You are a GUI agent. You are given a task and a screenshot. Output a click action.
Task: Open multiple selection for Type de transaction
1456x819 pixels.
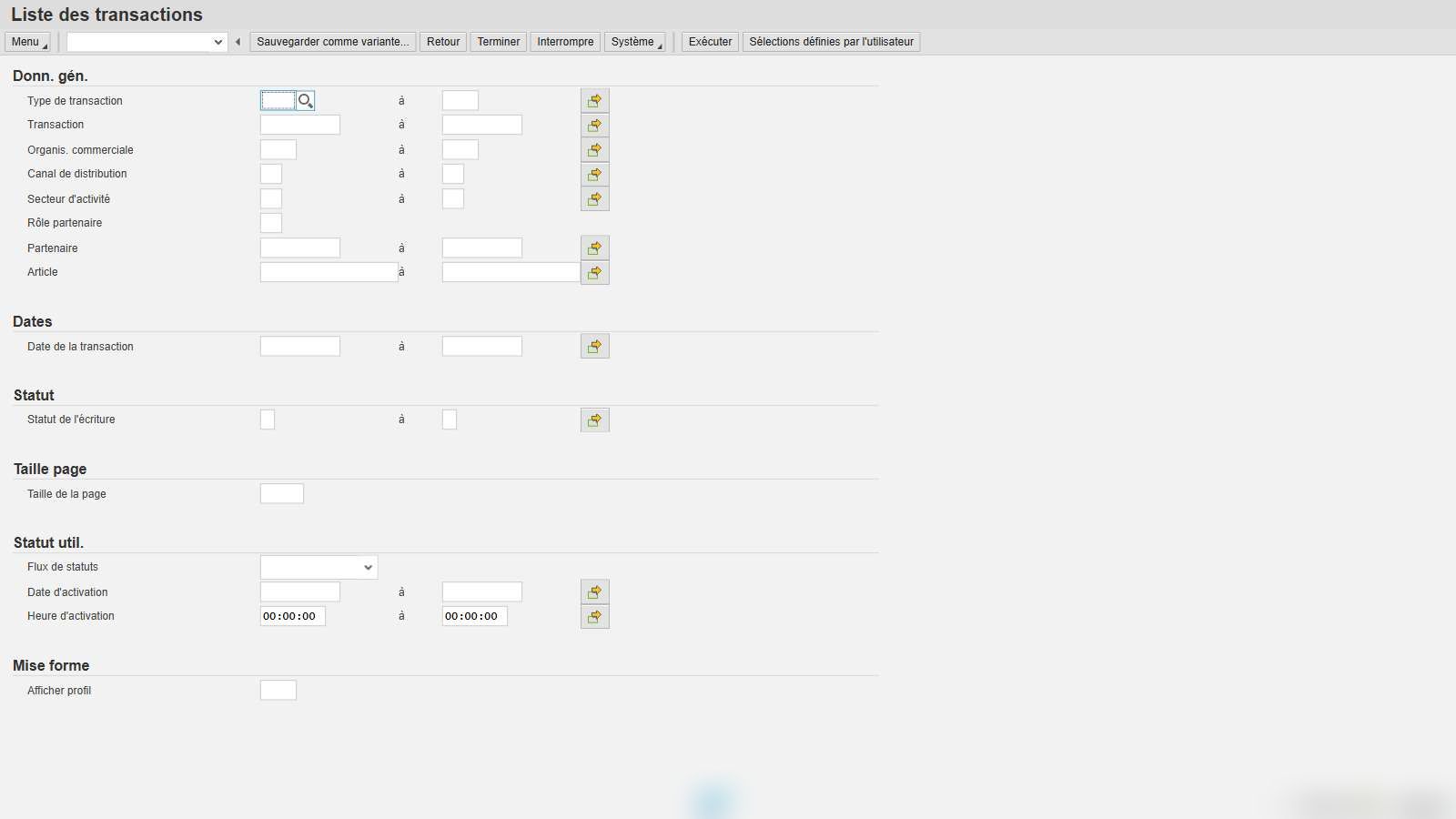(595, 100)
